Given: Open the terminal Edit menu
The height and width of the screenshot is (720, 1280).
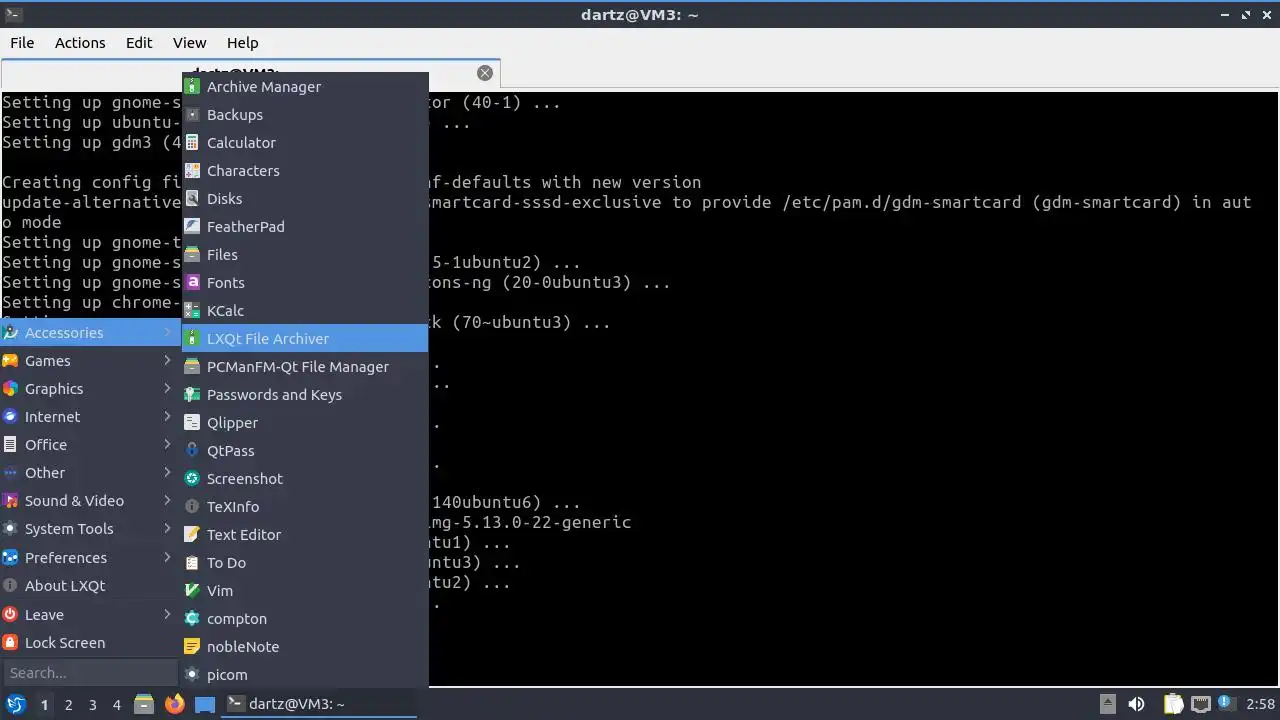Looking at the screenshot, I should coord(139,43).
